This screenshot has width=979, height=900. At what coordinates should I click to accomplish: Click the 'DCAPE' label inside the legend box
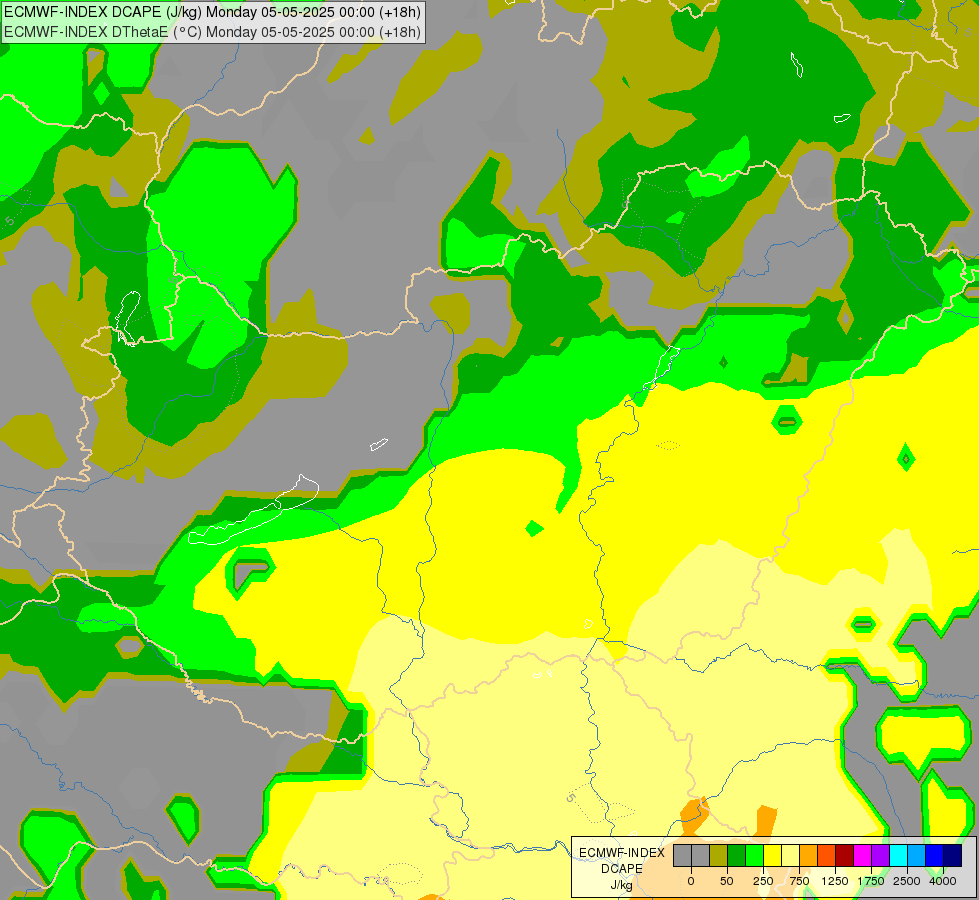pos(622,869)
